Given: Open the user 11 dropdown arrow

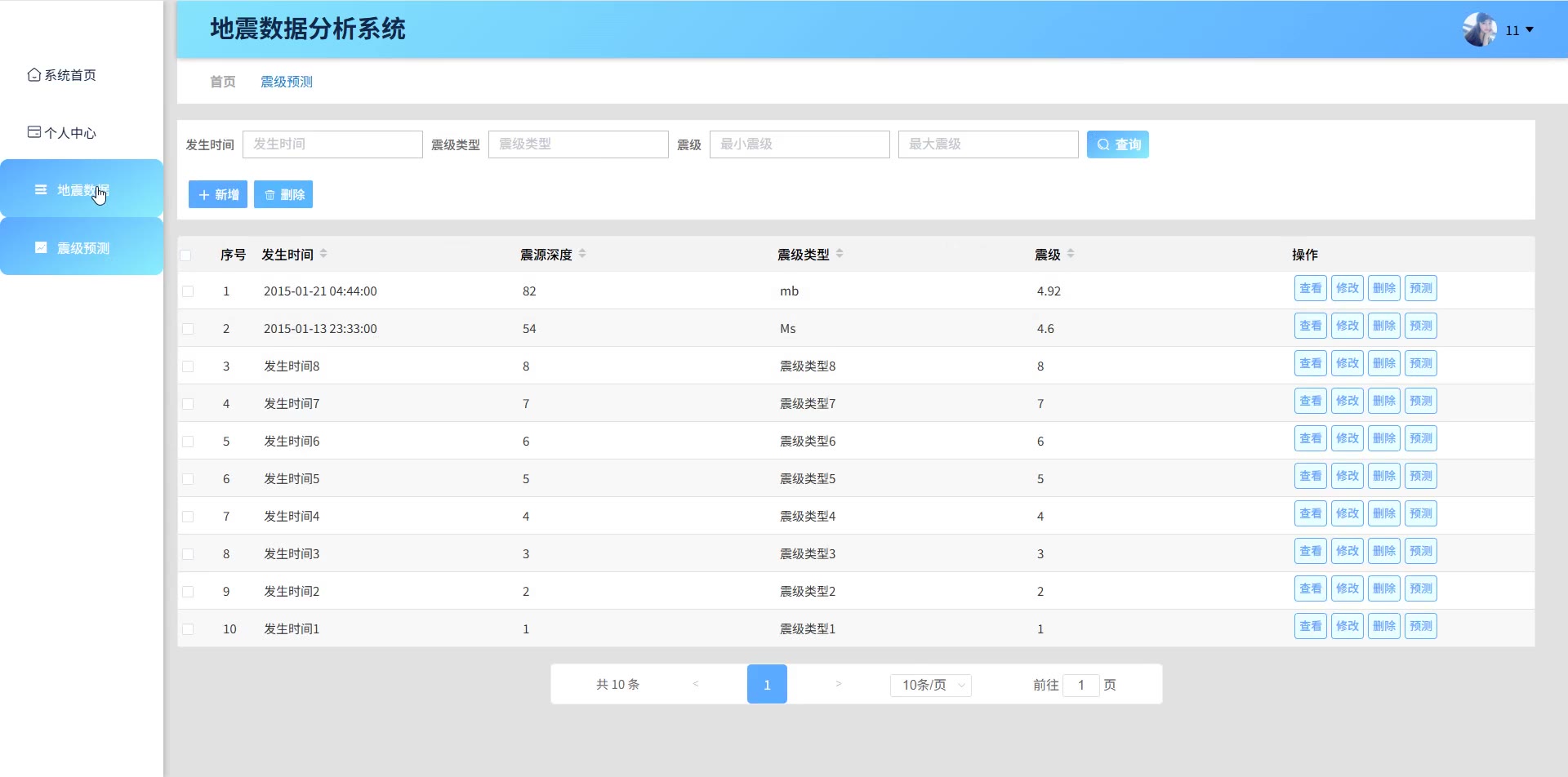Looking at the screenshot, I should pyautogui.click(x=1530, y=30).
